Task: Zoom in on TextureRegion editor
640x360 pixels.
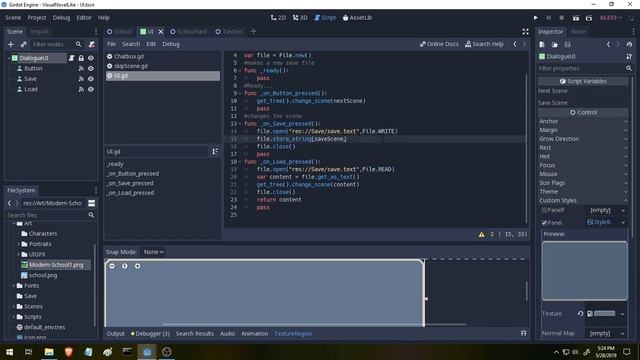Action: pyautogui.click(x=138, y=266)
